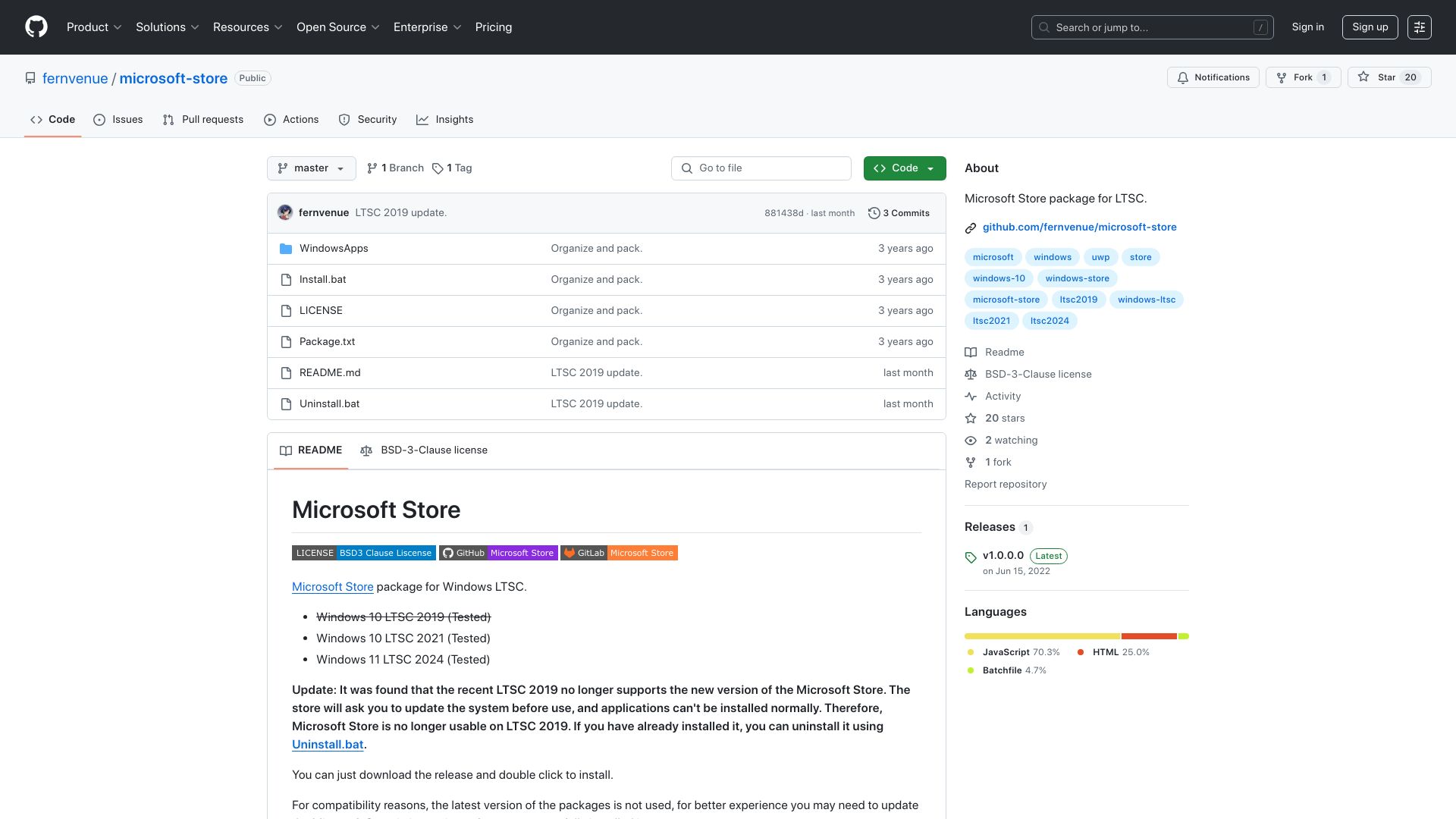Switch to the Insights tab

445,120
